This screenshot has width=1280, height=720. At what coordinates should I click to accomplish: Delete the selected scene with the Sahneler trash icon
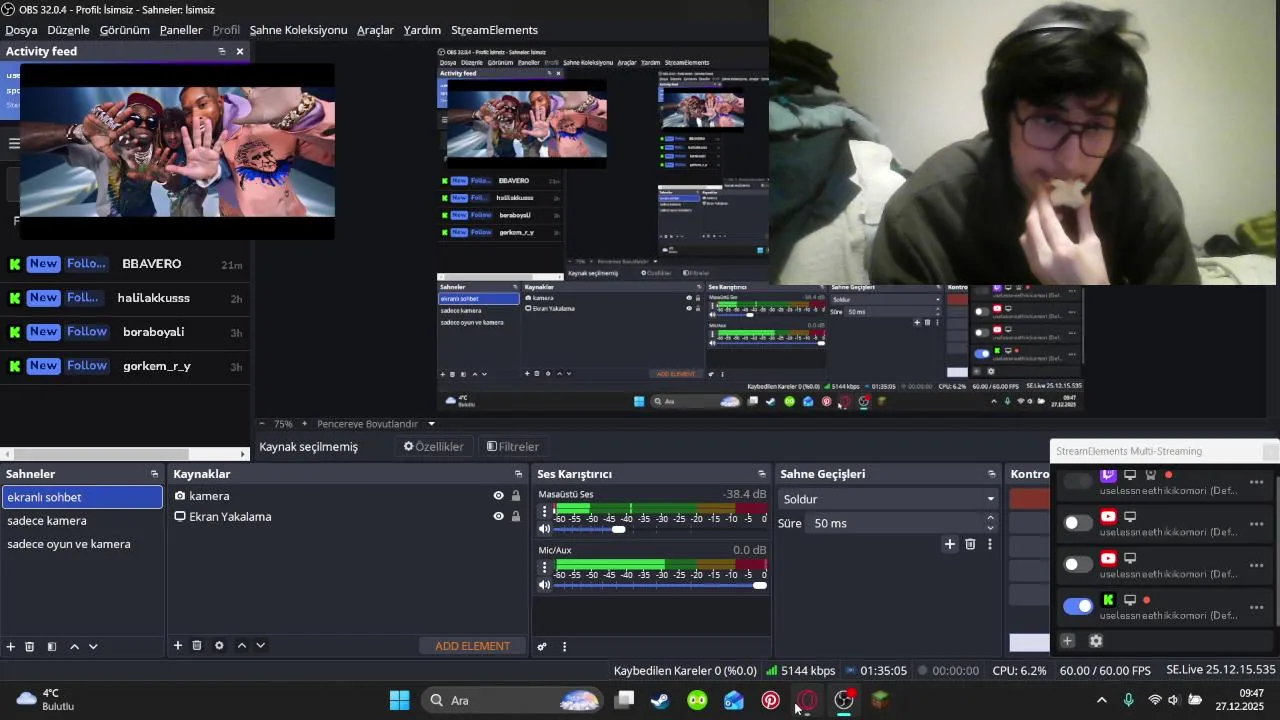[x=30, y=647]
